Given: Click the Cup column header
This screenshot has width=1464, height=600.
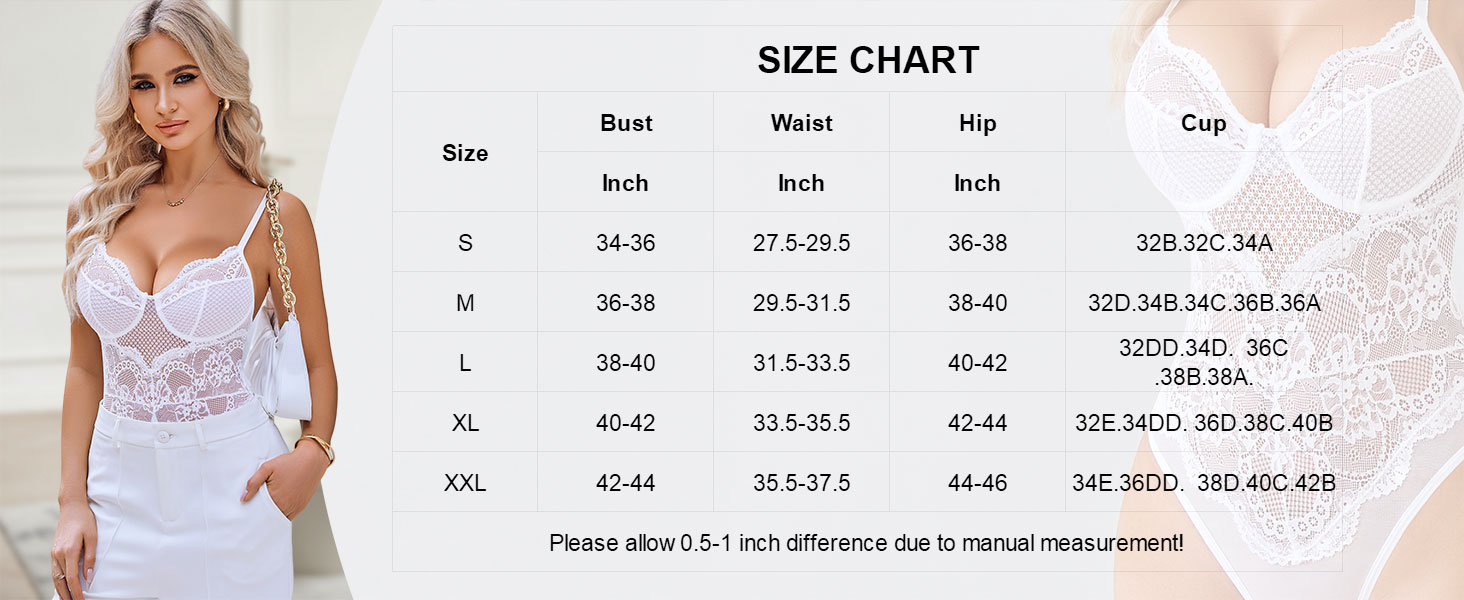Looking at the screenshot, I should [x=1203, y=123].
